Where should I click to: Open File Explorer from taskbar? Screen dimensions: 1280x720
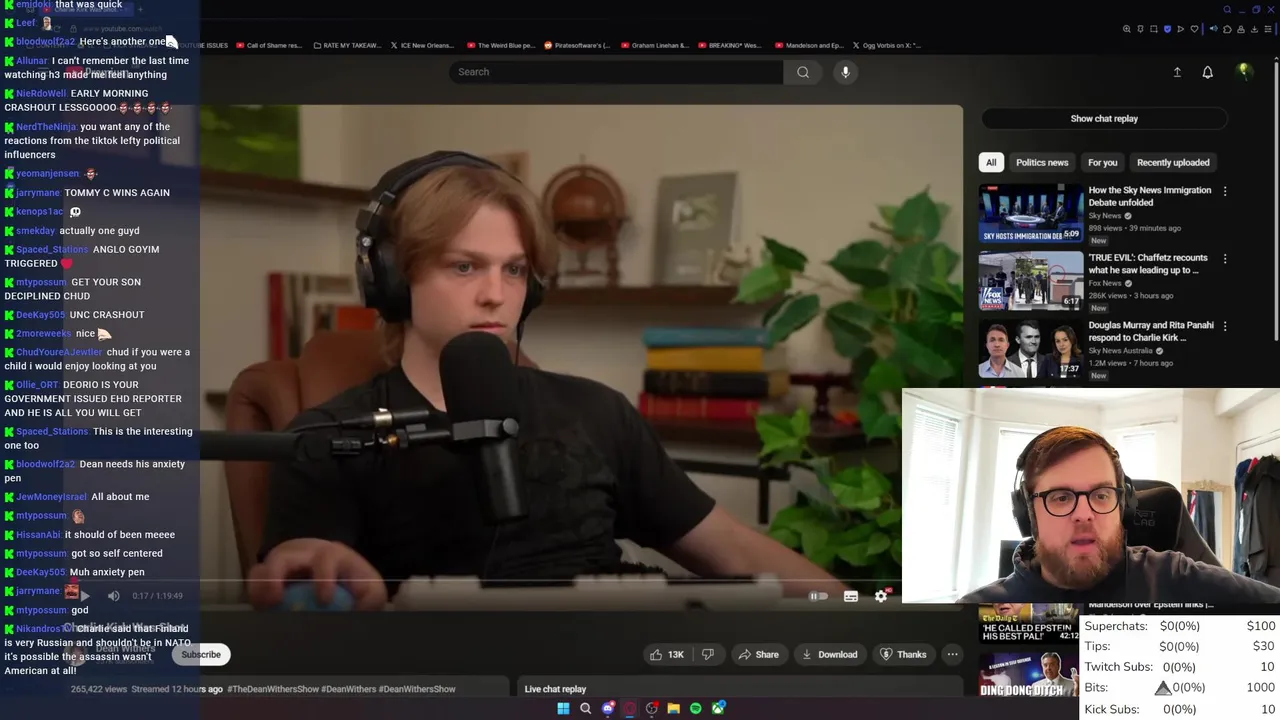coord(674,708)
